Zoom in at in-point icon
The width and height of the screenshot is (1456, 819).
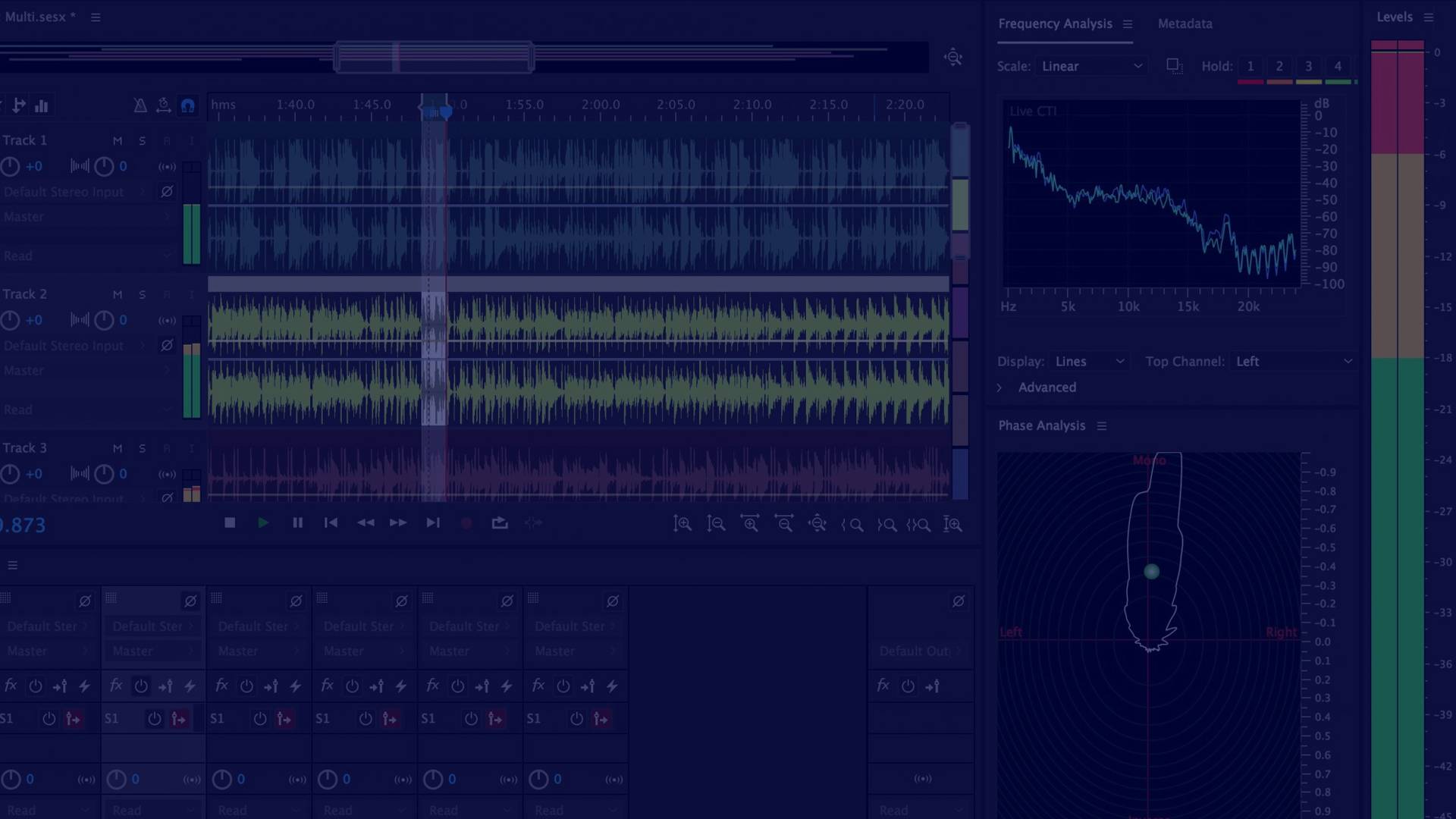tap(852, 525)
